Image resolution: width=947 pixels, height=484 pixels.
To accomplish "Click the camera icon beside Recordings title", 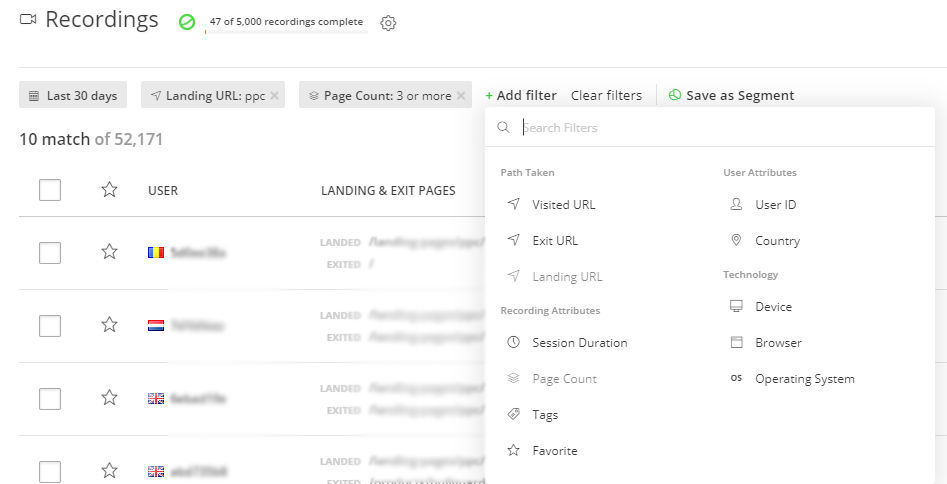I will pos(28,19).
